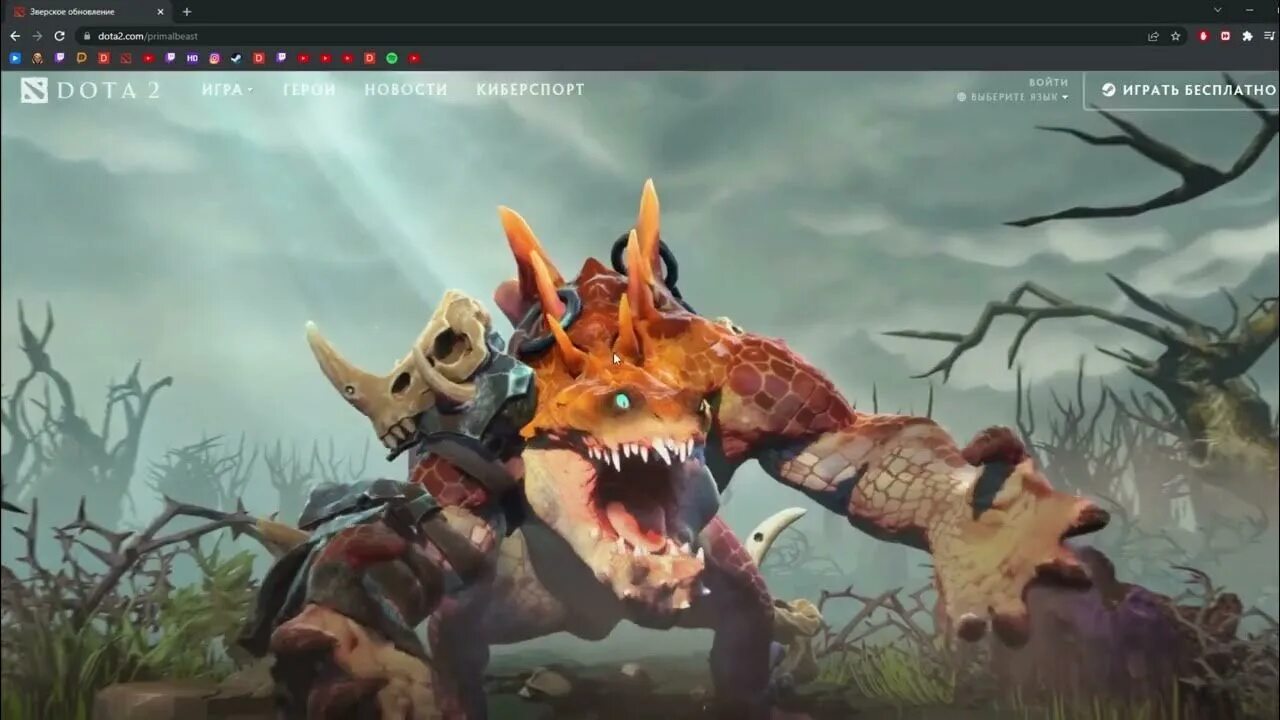The width and height of the screenshot is (1280, 720).
Task: View site info via the lock icon
Action: point(87,36)
